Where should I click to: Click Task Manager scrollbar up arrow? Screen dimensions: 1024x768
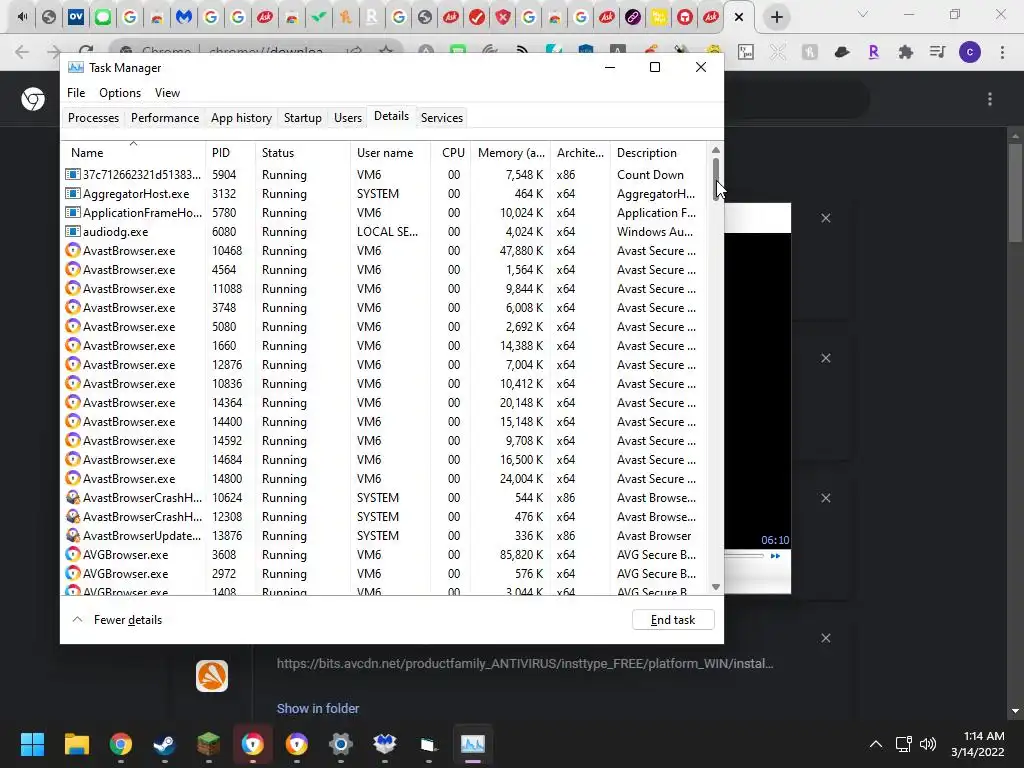pos(716,150)
